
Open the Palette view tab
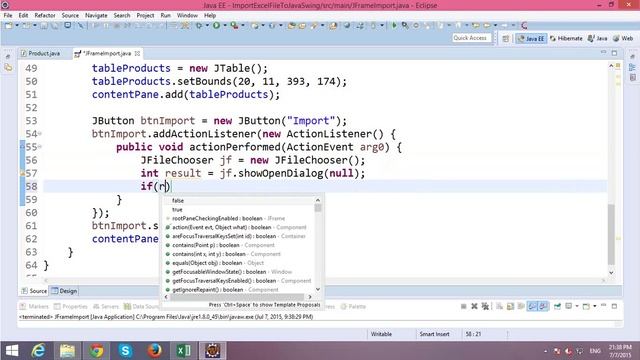coord(353,307)
